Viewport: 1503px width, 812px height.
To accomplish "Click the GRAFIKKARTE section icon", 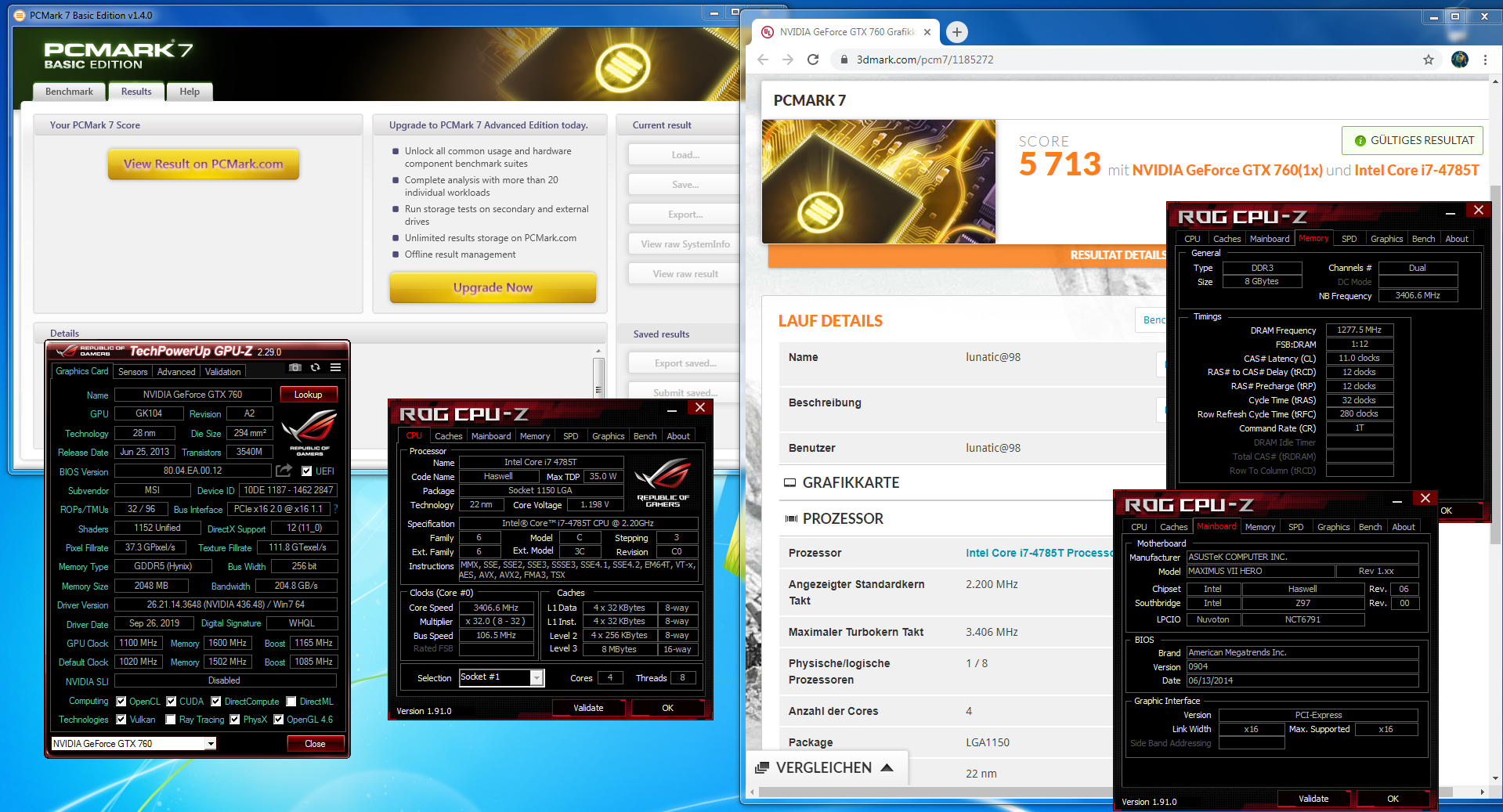I will coord(790,483).
